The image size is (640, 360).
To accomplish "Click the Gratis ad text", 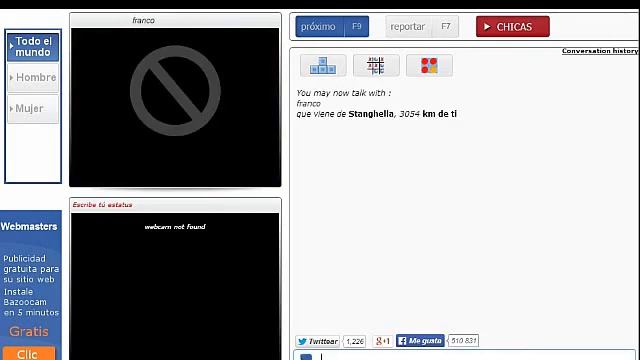I will tap(29, 331).
